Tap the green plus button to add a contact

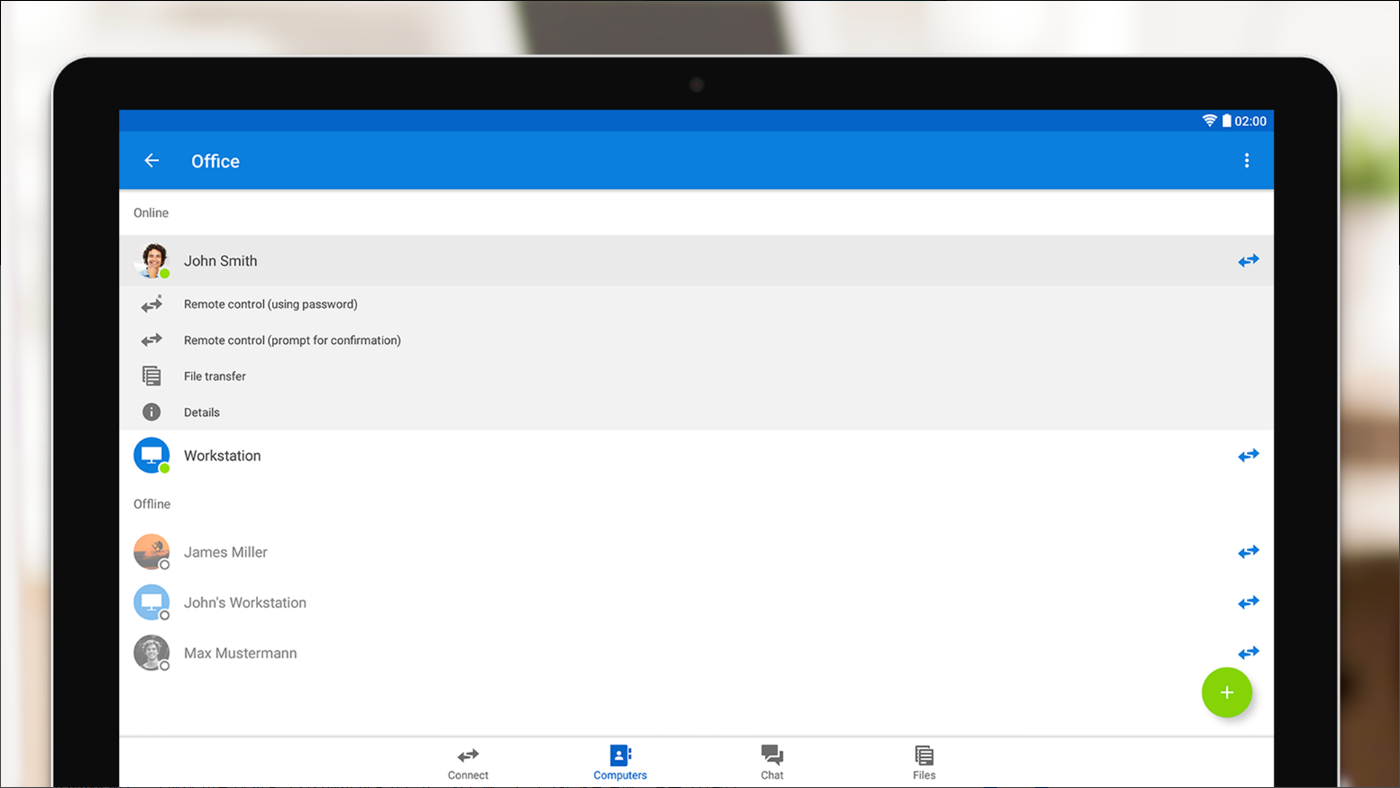tap(1226, 692)
